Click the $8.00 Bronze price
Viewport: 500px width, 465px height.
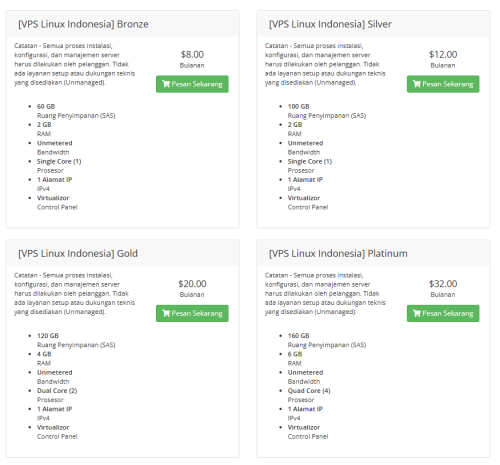192,54
